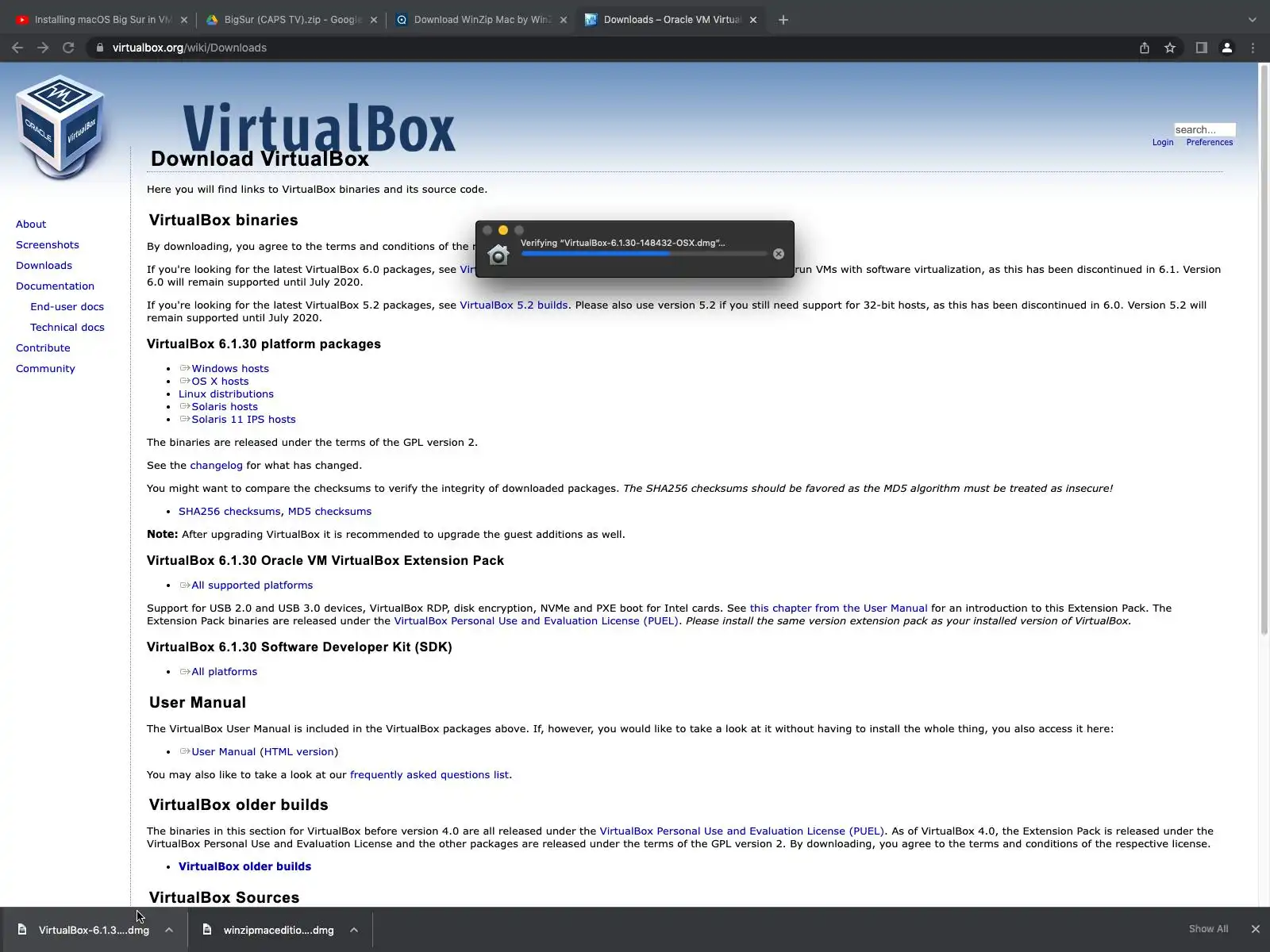Switch to Installing macOS Big Sur tab

103,20
